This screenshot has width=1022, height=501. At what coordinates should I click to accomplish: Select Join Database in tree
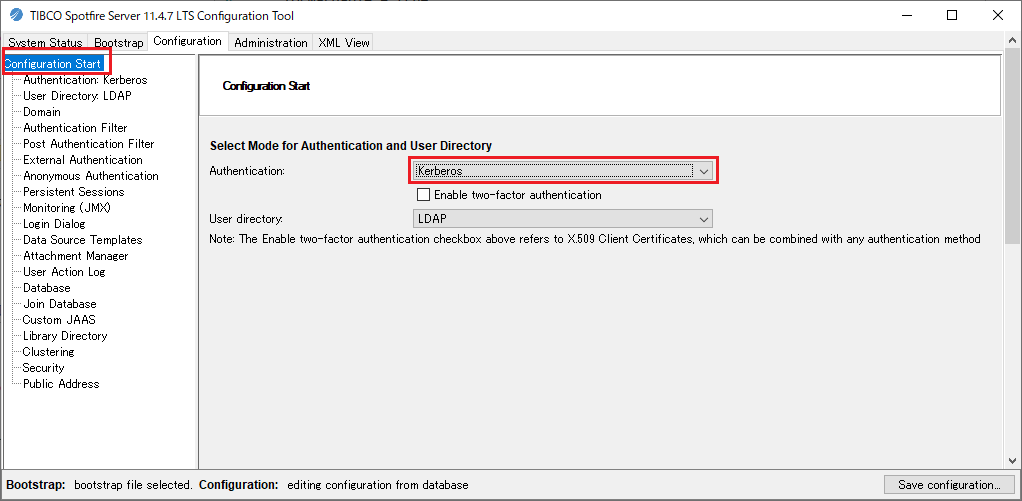tap(59, 304)
